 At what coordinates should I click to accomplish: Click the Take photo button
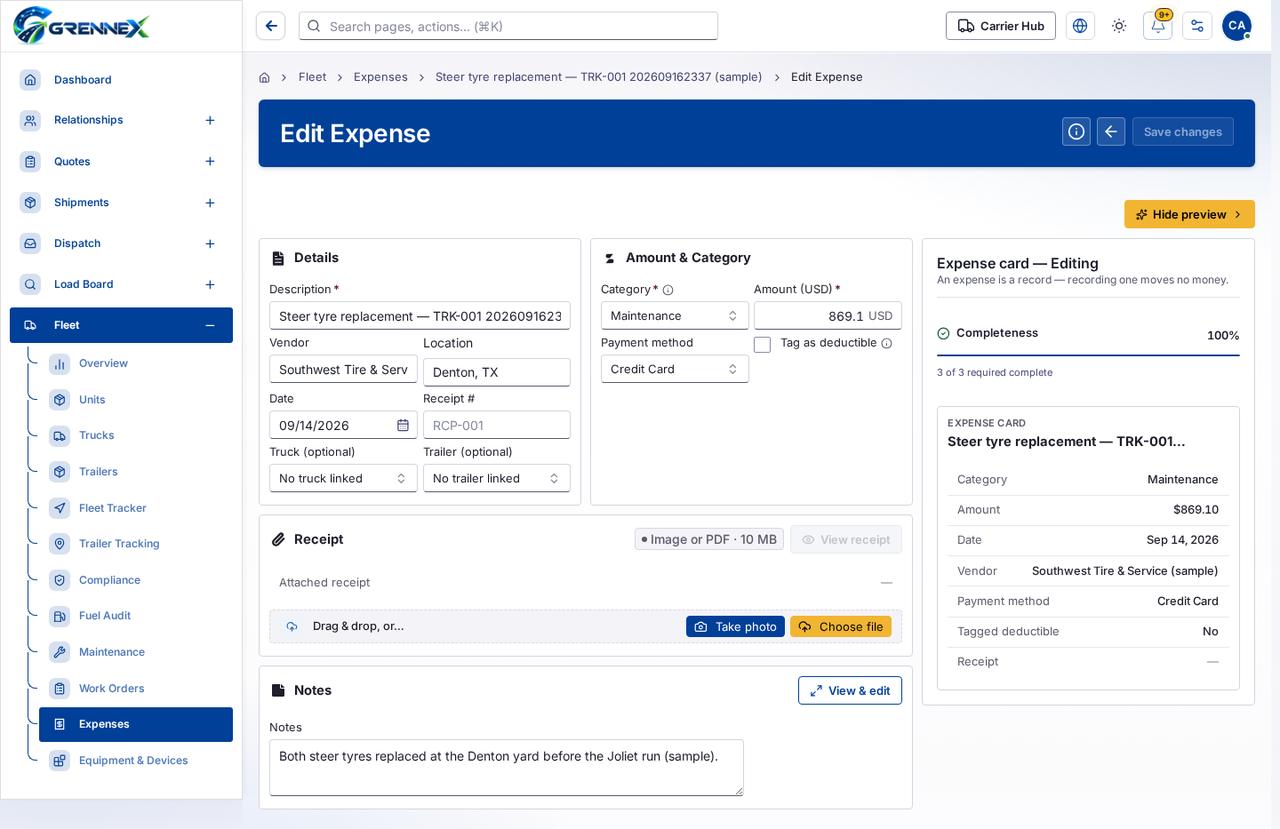[x=735, y=627]
